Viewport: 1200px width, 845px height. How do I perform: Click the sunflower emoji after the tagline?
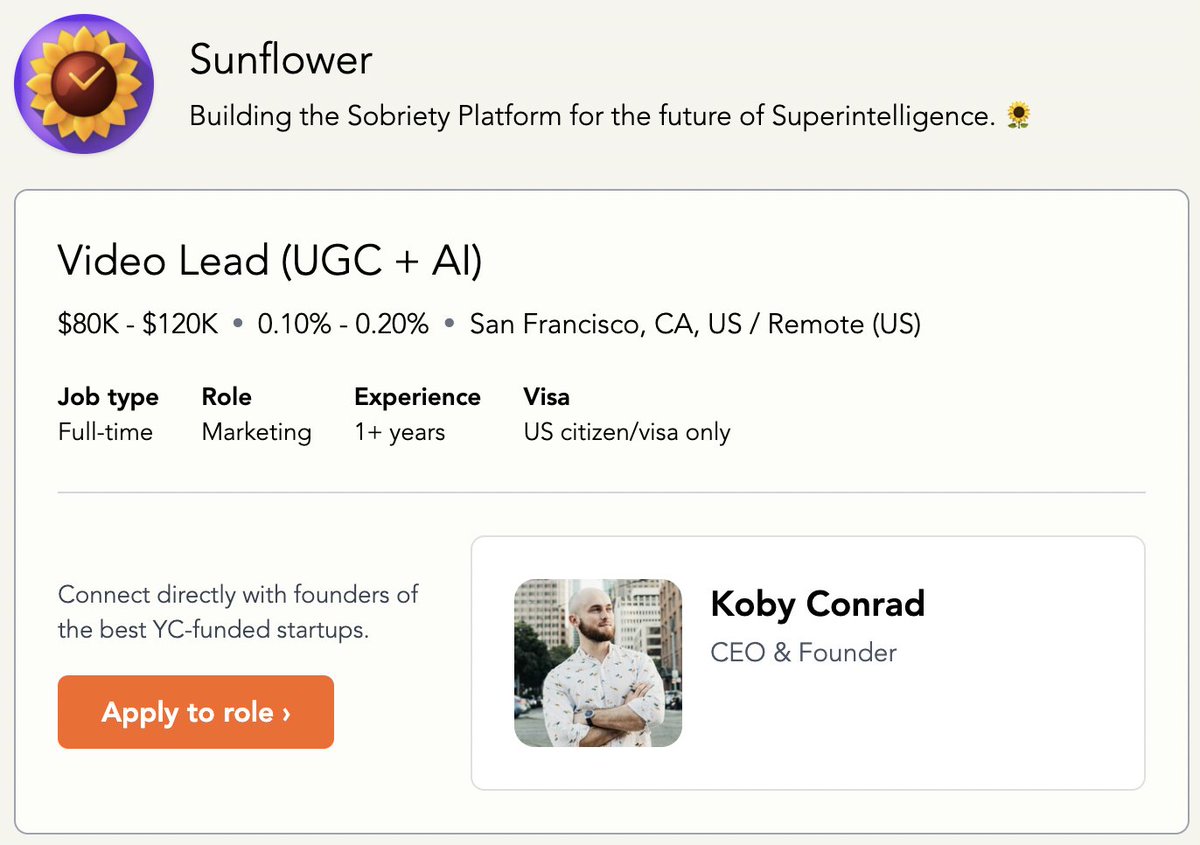pyautogui.click(x=1018, y=117)
